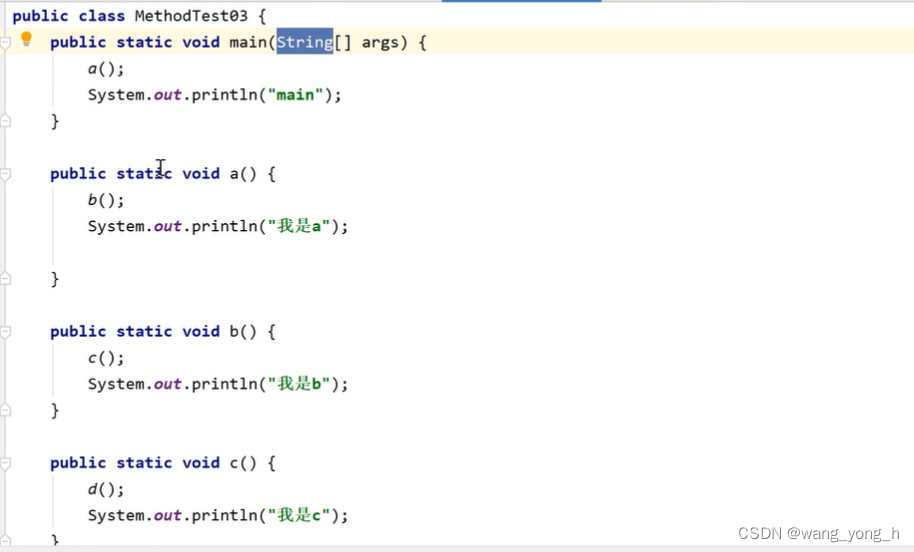Click the public keyword before class
Image resolution: width=914 pixels, height=552 pixels.
(x=40, y=16)
